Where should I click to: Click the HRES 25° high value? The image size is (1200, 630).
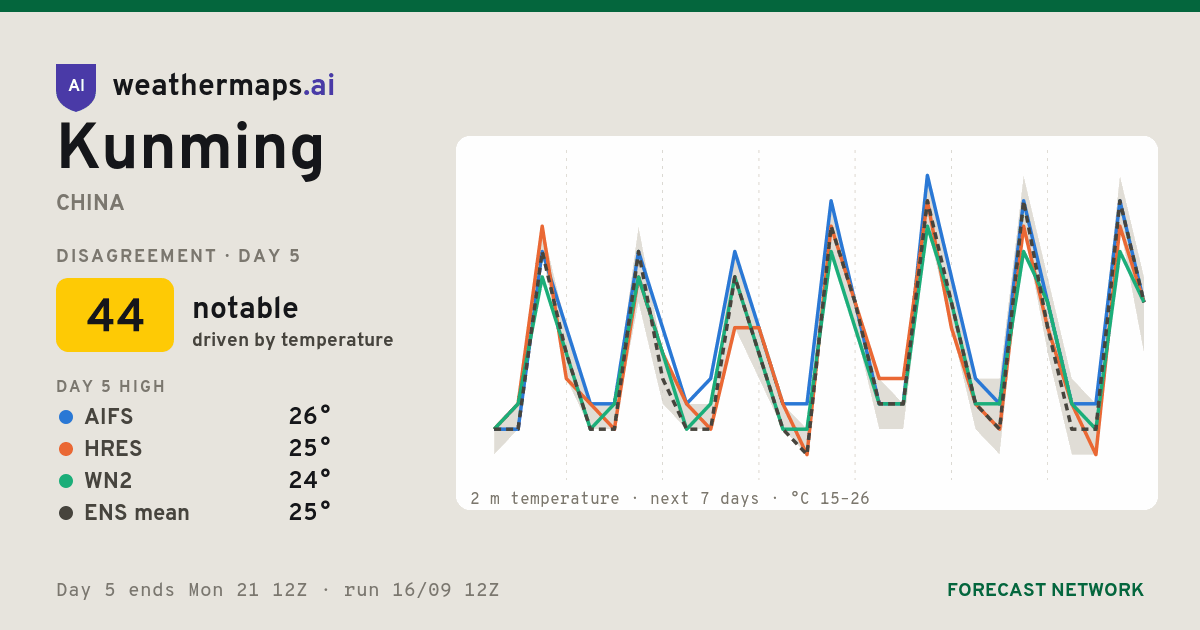(309, 449)
